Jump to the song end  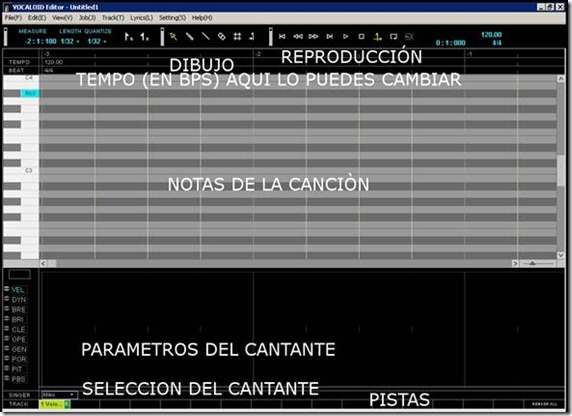pos(330,36)
